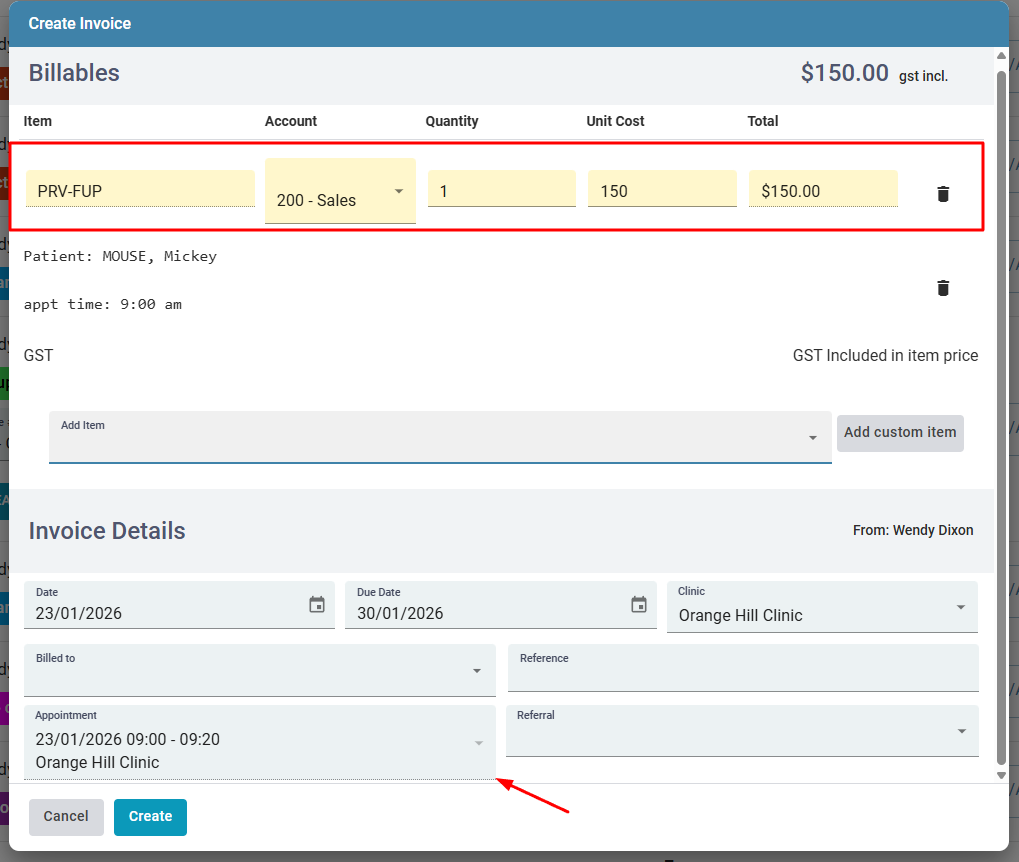Open the Billed to dropdown
The image size is (1019, 862).
point(477,671)
